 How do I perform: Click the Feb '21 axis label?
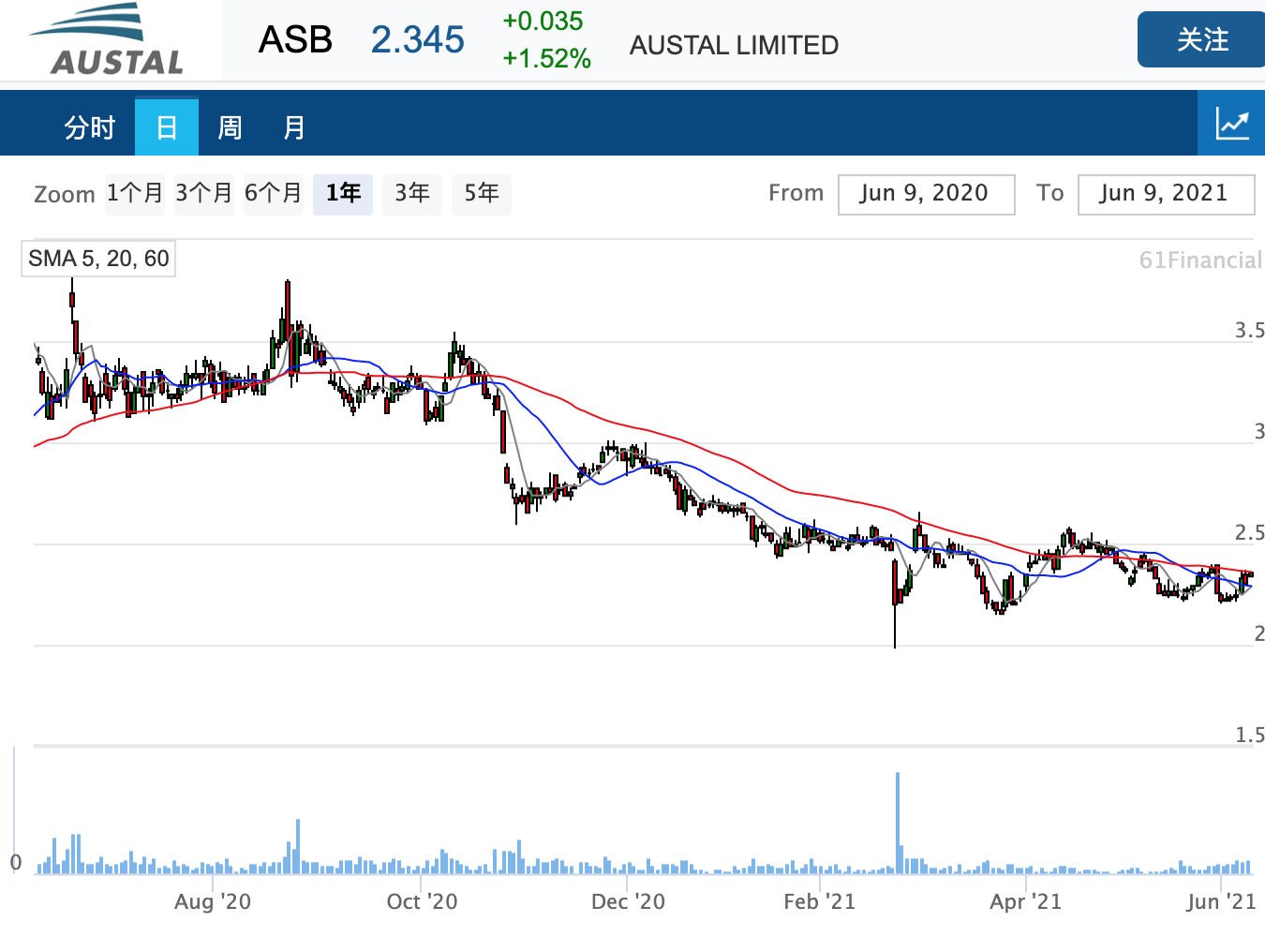pyautogui.click(x=819, y=901)
